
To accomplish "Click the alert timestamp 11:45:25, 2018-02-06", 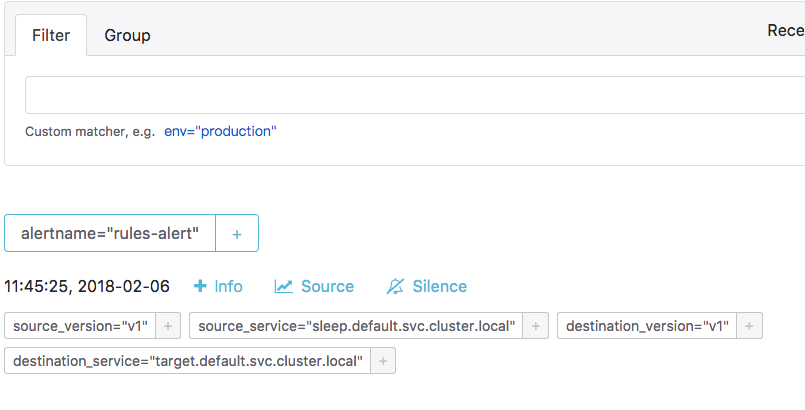I will 87,286.
